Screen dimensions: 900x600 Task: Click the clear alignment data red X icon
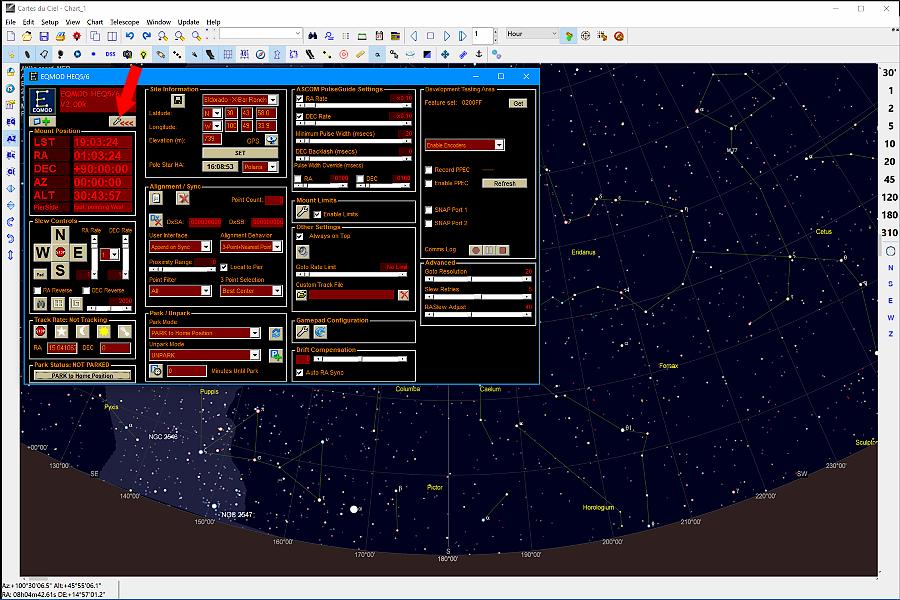pos(183,199)
